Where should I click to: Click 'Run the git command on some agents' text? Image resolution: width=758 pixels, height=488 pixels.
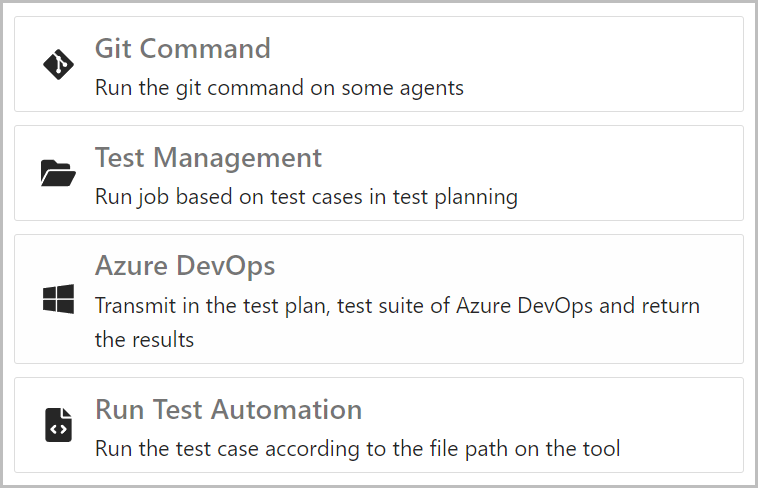[279, 88]
